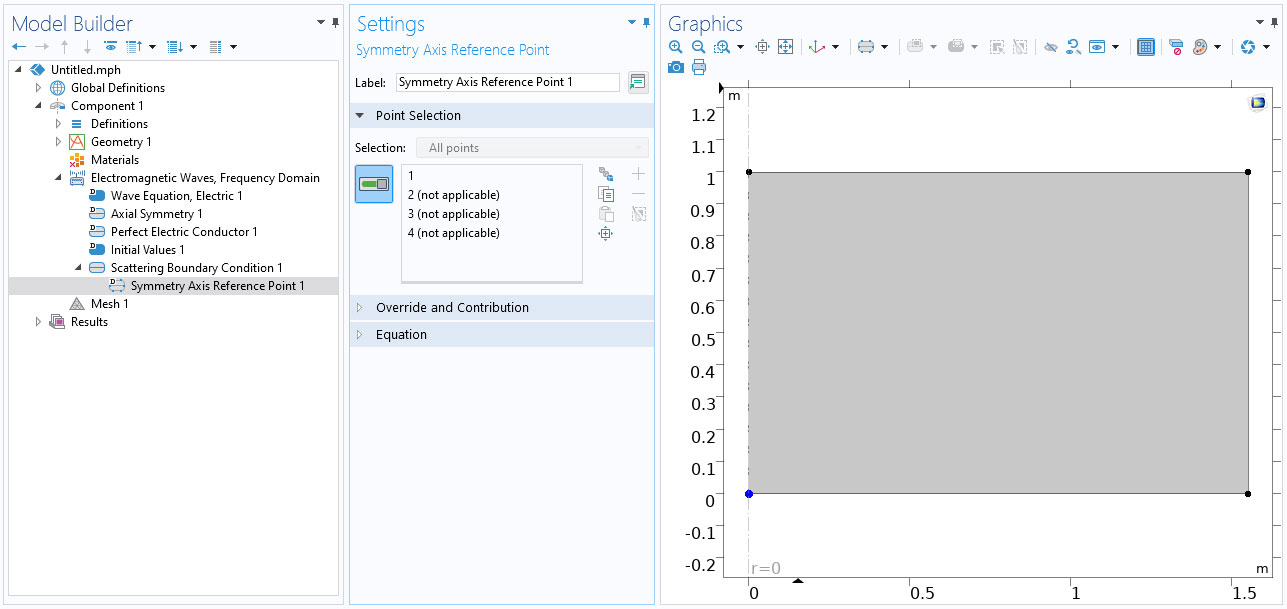Expand the Override and Contribution section

click(x=452, y=307)
